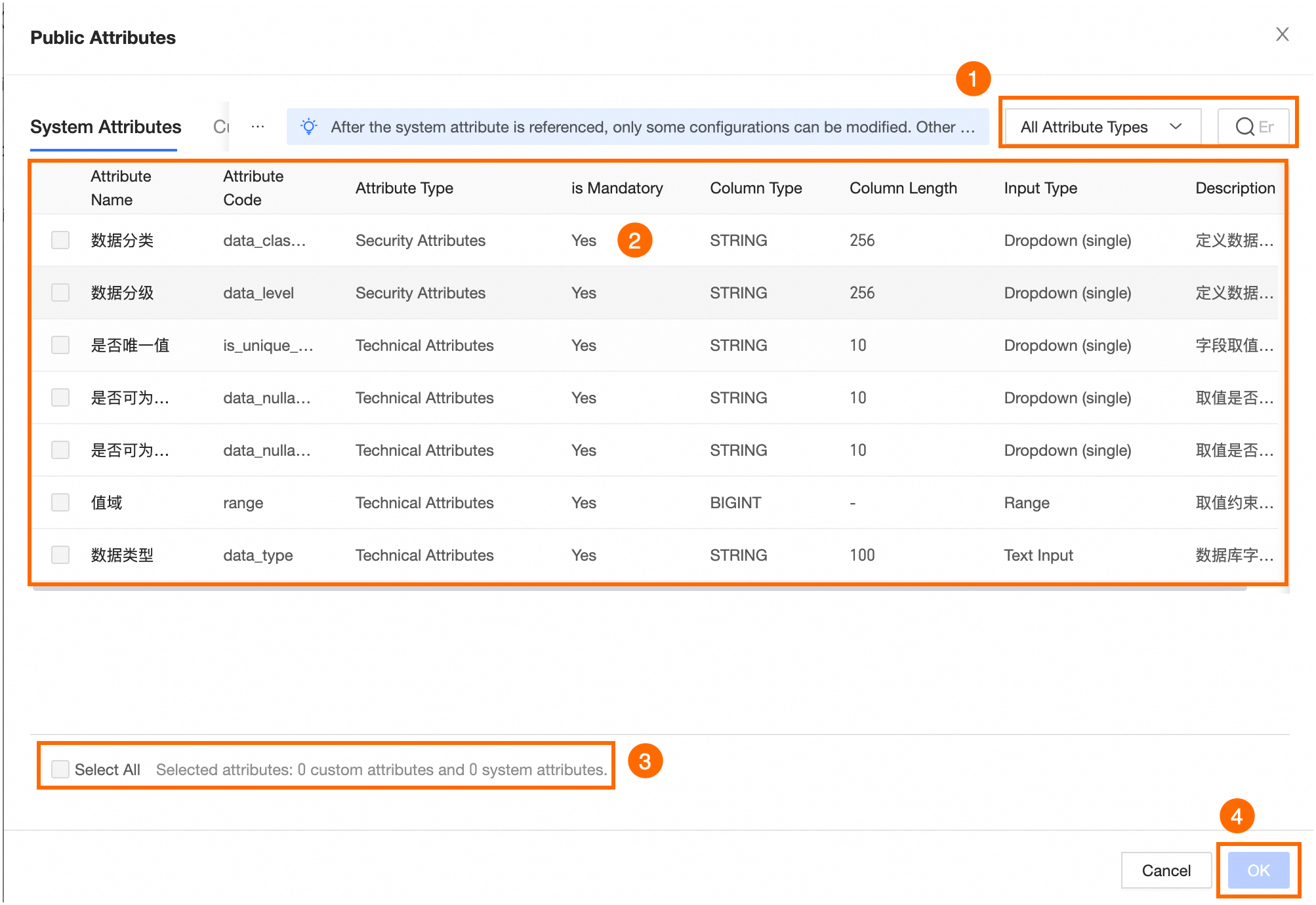The height and width of the screenshot is (905, 1316).
Task: Click the Attribute Code column header
Action: (253, 188)
